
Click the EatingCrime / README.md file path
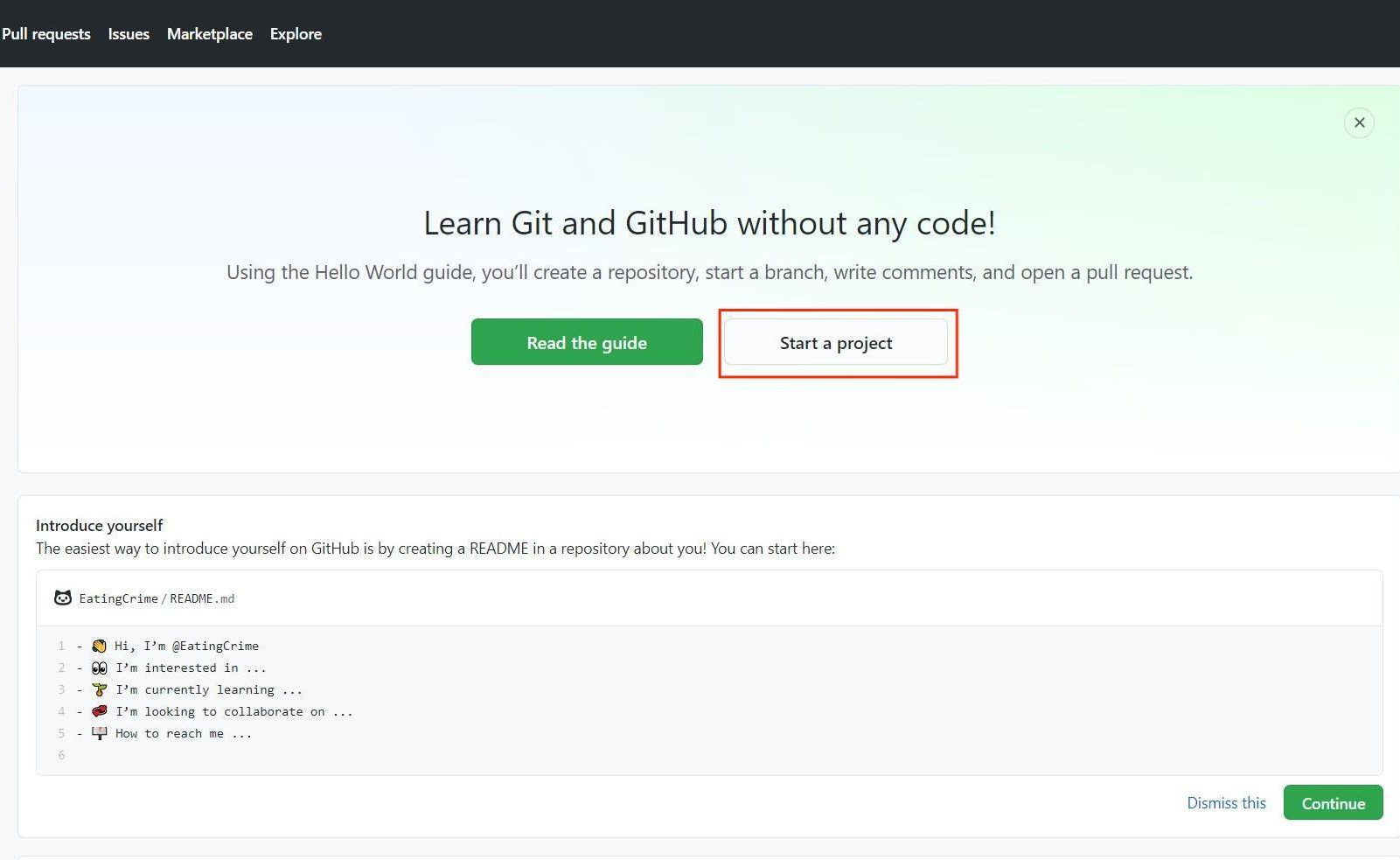point(157,599)
